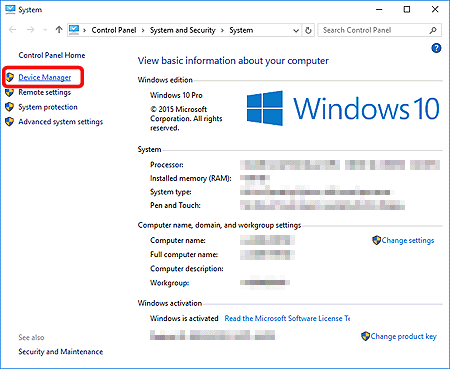Open Remote settings link
The height and width of the screenshot is (369, 450).
click(45, 92)
